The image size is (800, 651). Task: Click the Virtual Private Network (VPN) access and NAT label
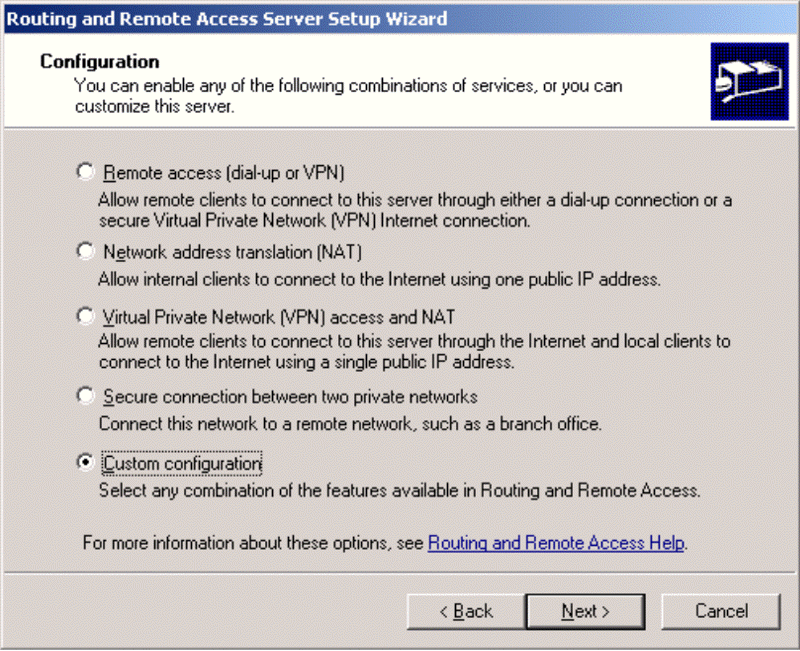(279, 317)
